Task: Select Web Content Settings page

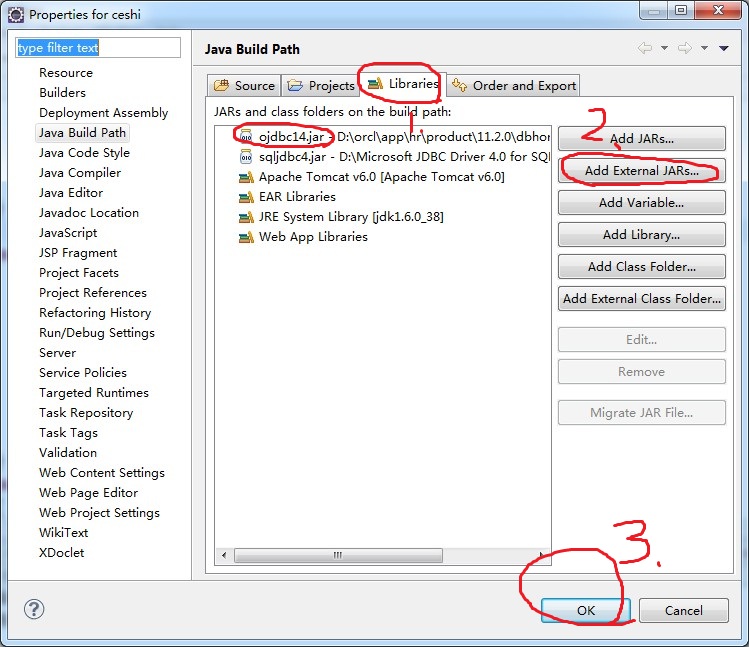Action: pyautogui.click(x=102, y=473)
